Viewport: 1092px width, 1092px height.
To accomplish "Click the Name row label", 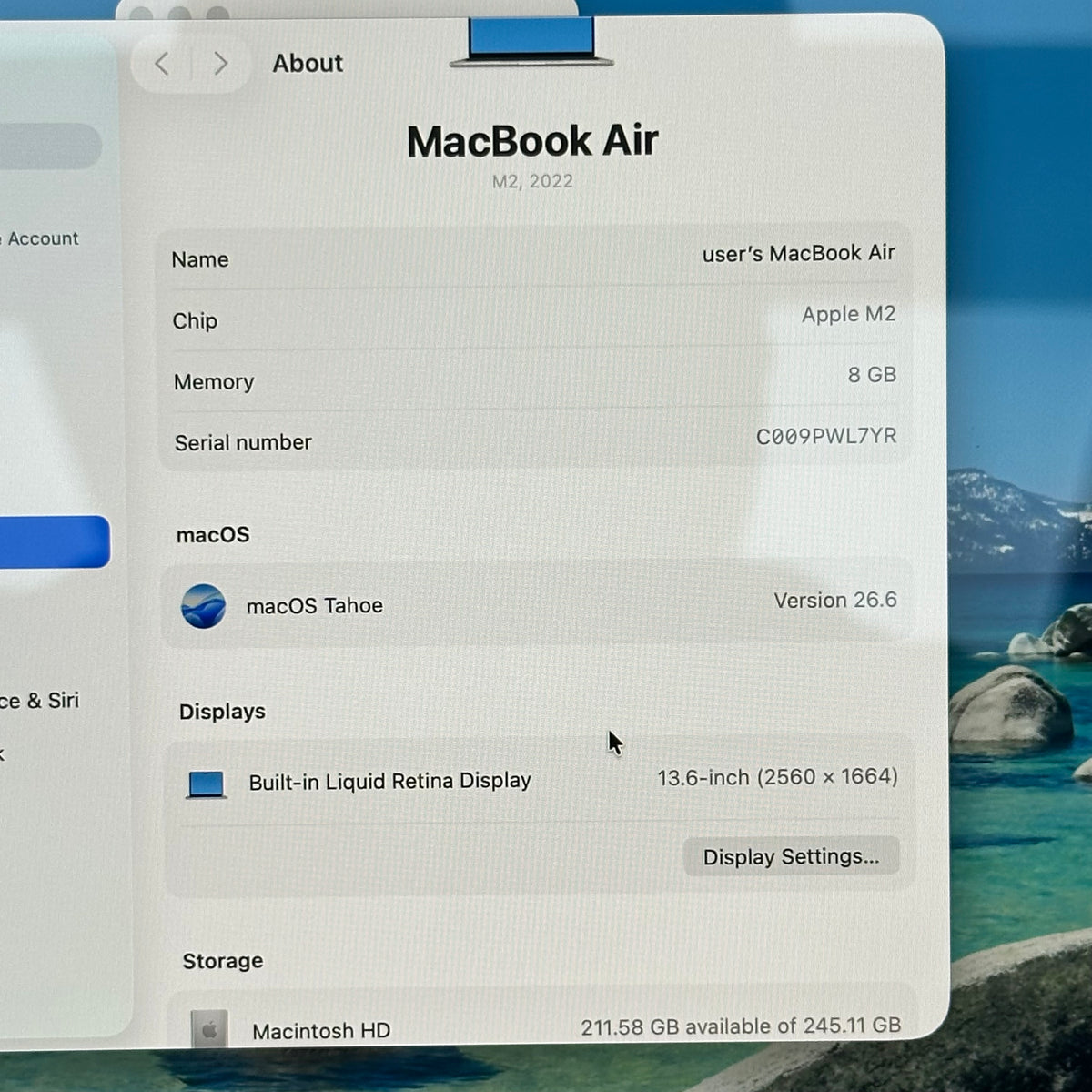I will (200, 260).
